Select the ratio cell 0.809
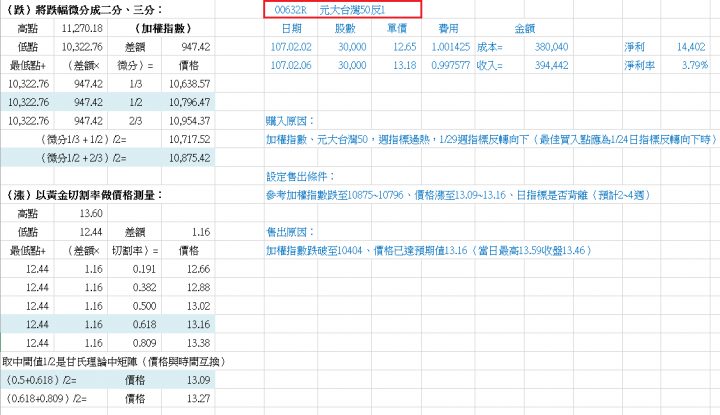Image resolution: width=720 pixels, height=415 pixels. point(144,343)
